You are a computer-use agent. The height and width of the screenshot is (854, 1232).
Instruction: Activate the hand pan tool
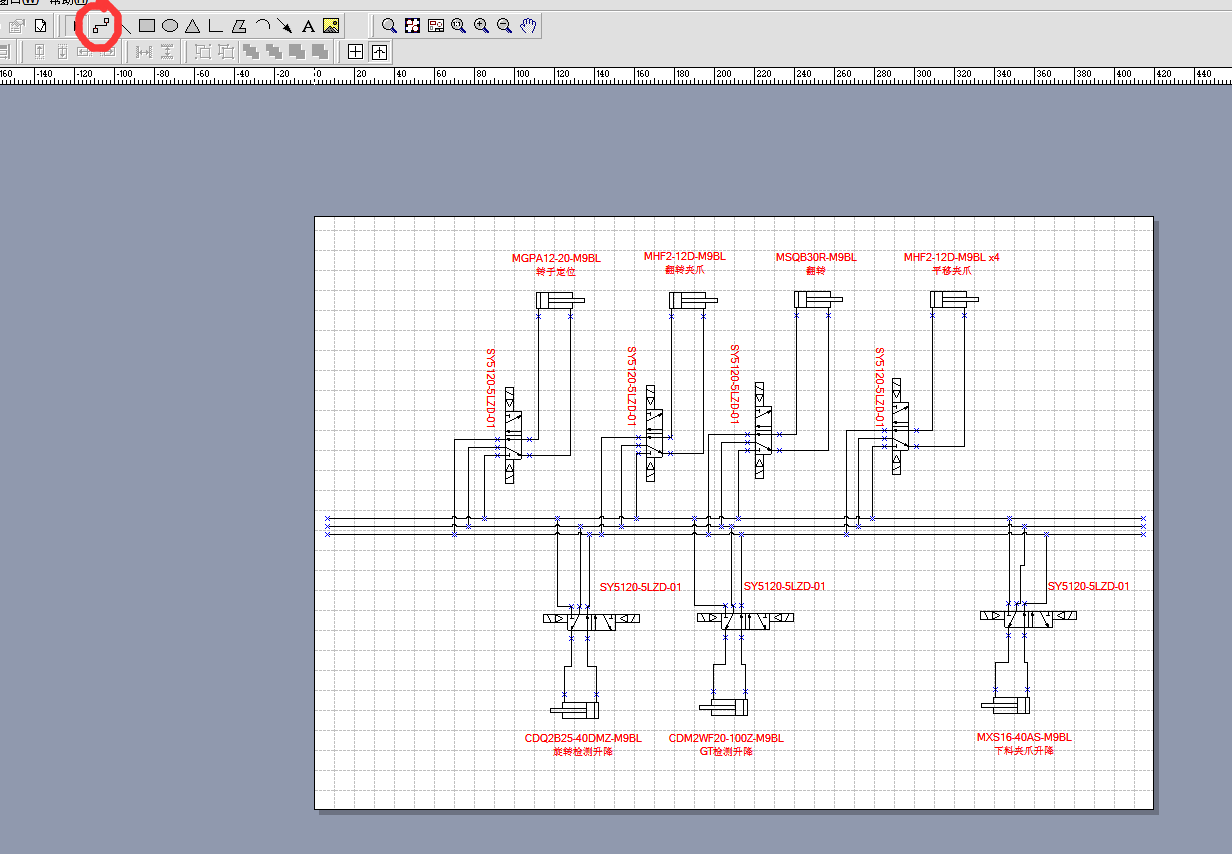click(x=528, y=26)
